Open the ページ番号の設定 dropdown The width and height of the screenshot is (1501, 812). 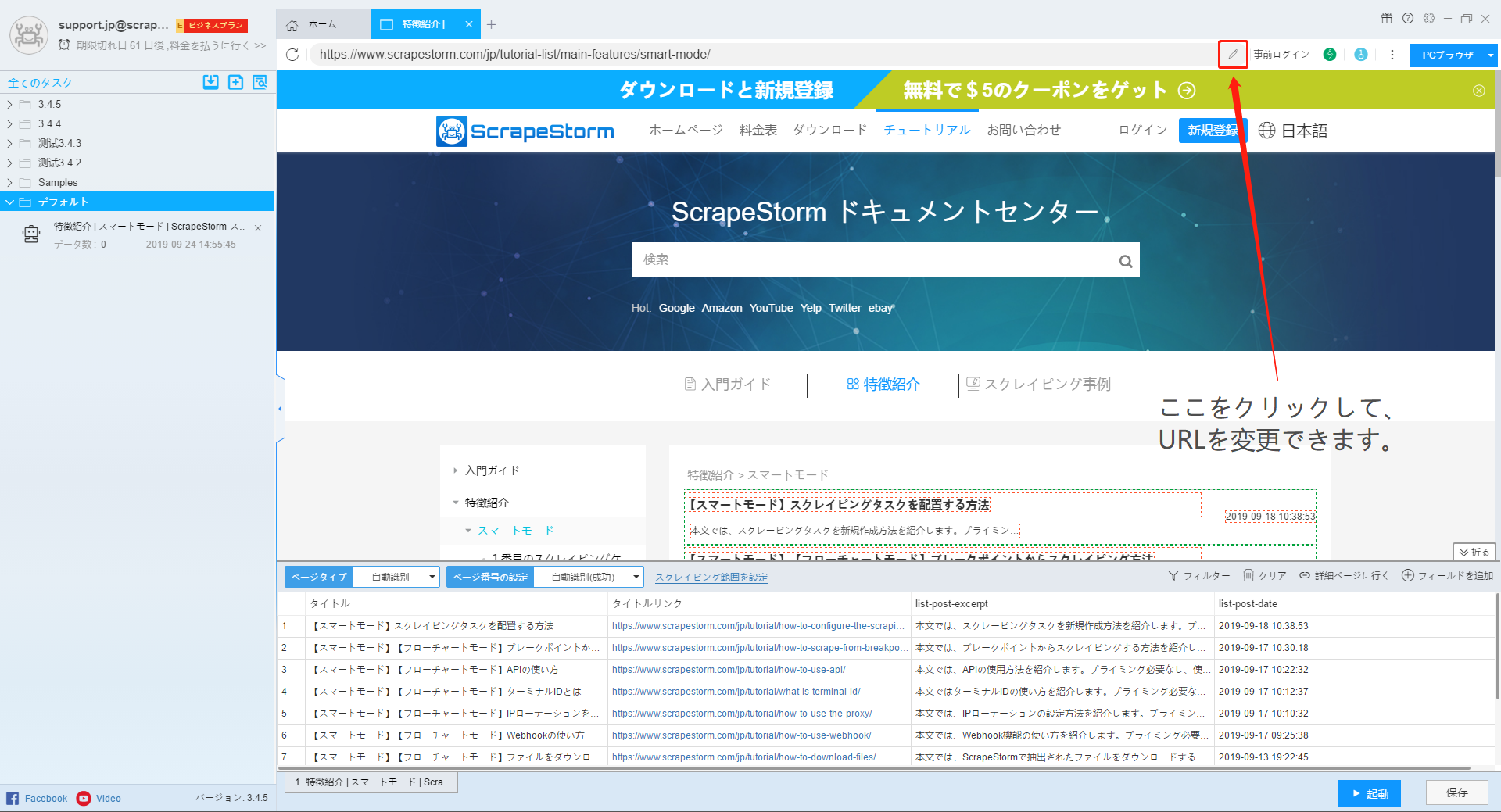click(589, 577)
